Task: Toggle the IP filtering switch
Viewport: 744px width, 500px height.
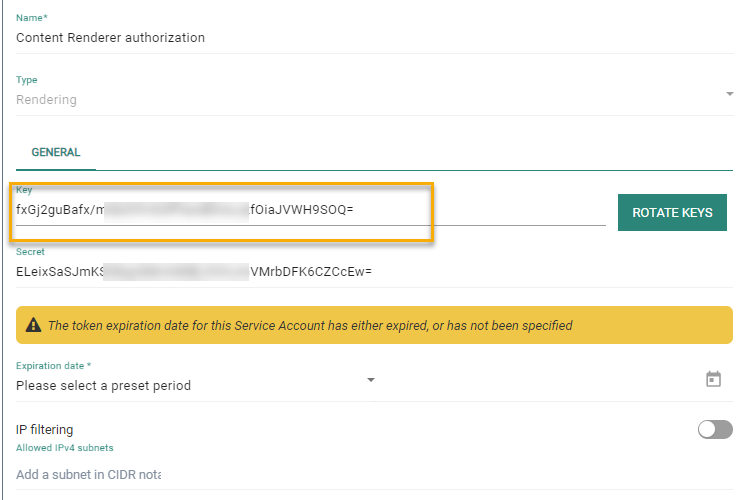Action: pyautogui.click(x=714, y=429)
